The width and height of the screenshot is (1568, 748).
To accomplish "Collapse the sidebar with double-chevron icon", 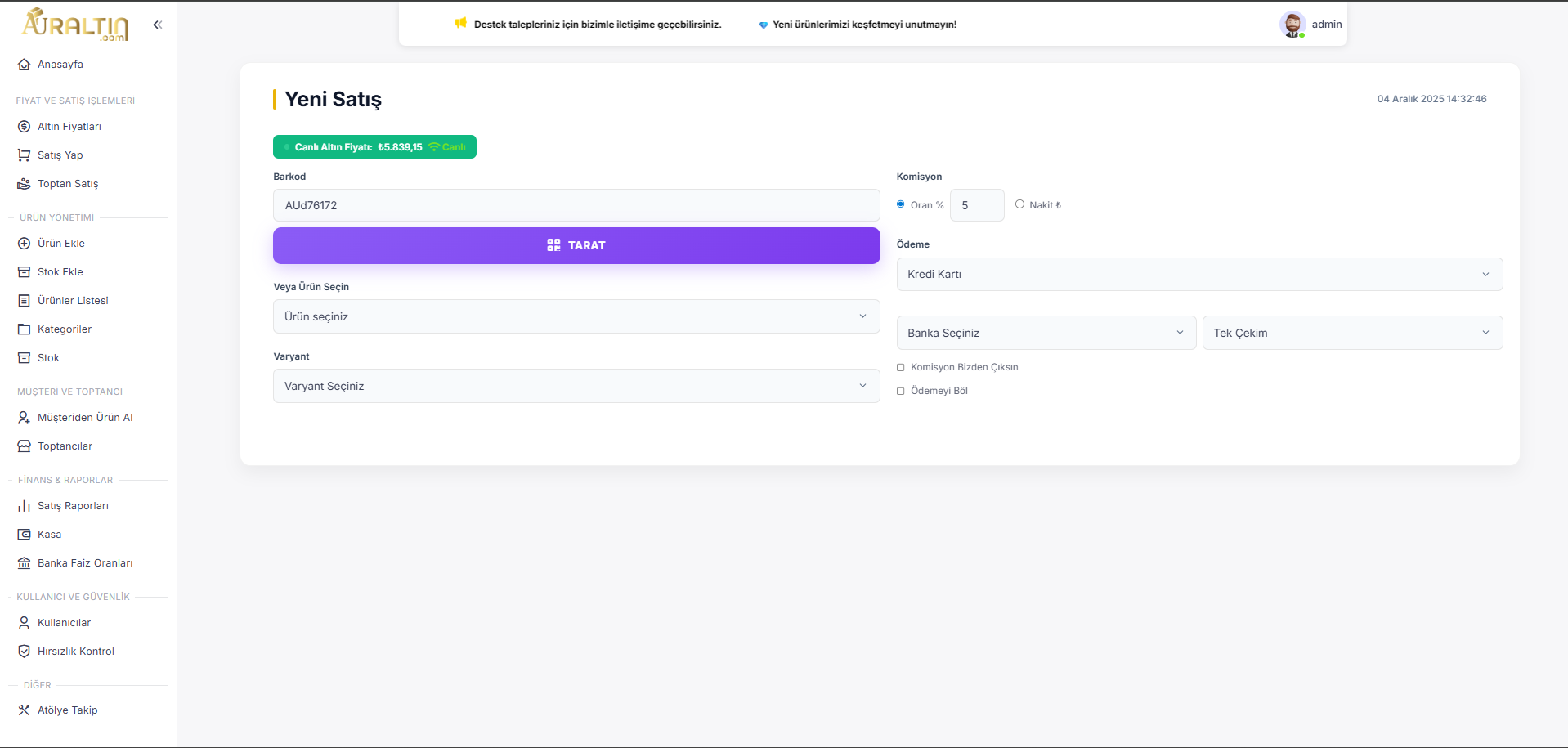I will point(158,25).
